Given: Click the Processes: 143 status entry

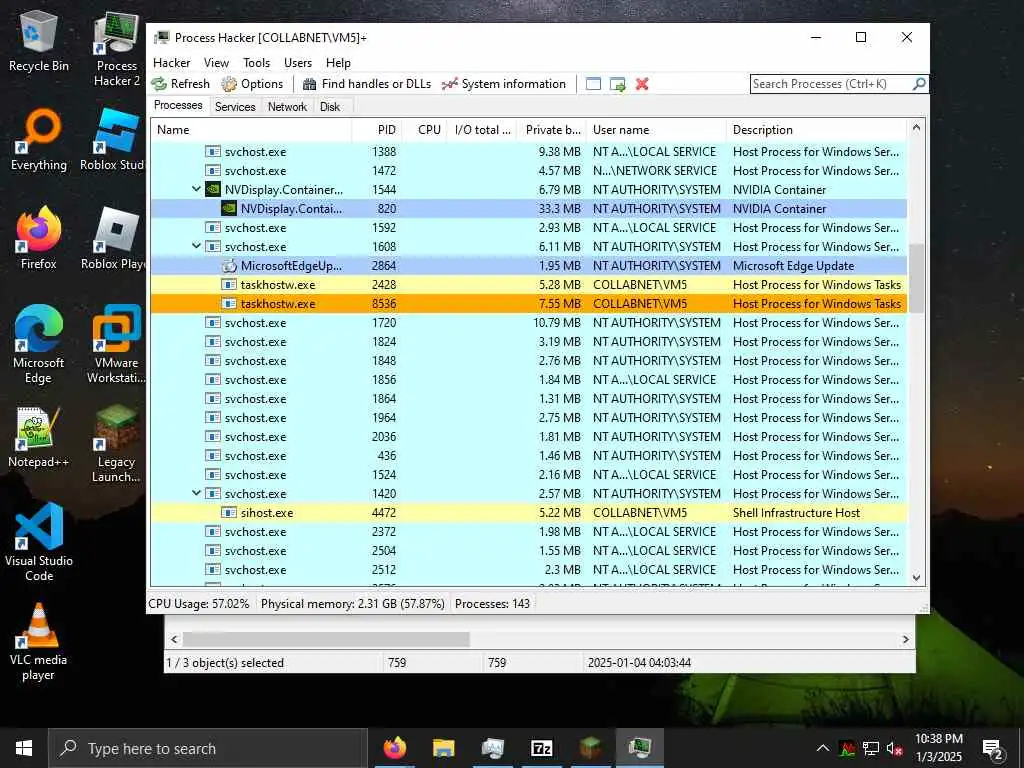Looking at the screenshot, I should 492,603.
